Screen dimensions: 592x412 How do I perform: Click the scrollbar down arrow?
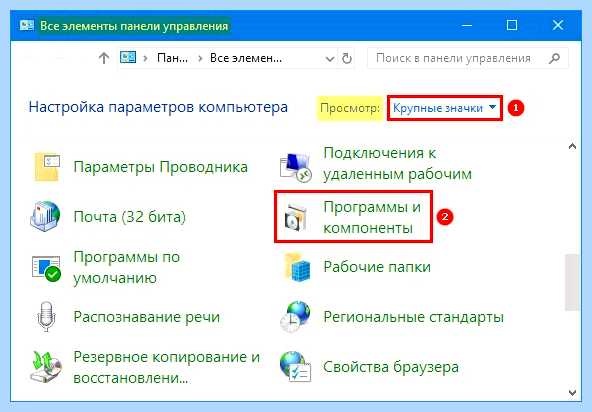(572, 393)
